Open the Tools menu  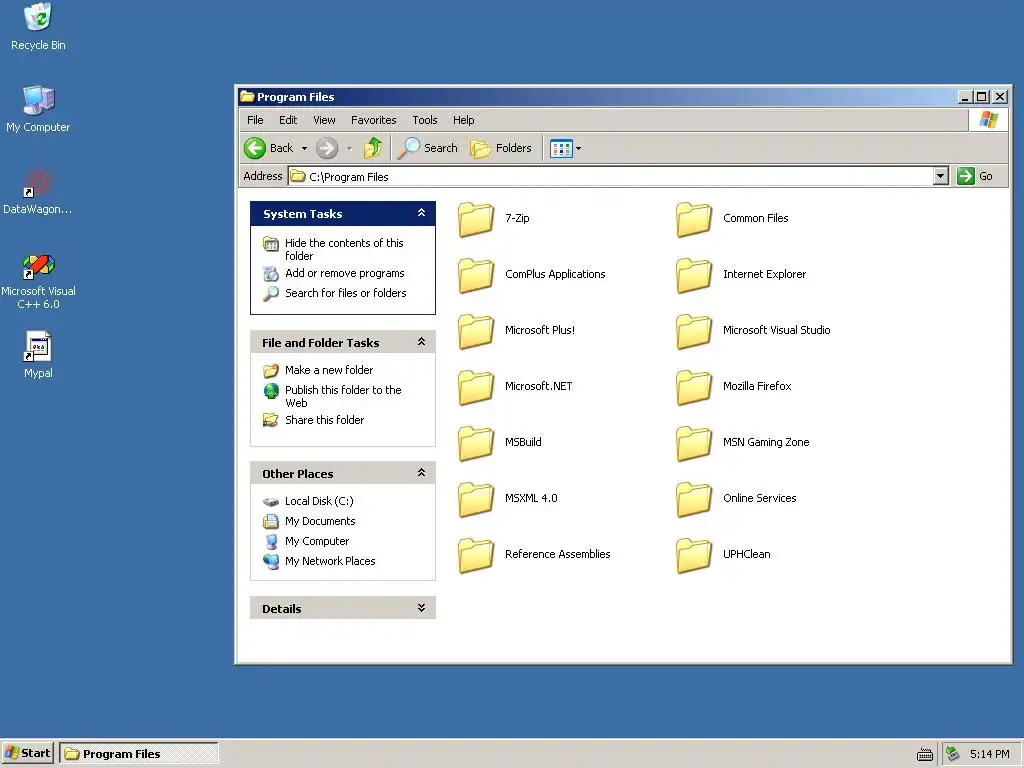[x=424, y=120]
